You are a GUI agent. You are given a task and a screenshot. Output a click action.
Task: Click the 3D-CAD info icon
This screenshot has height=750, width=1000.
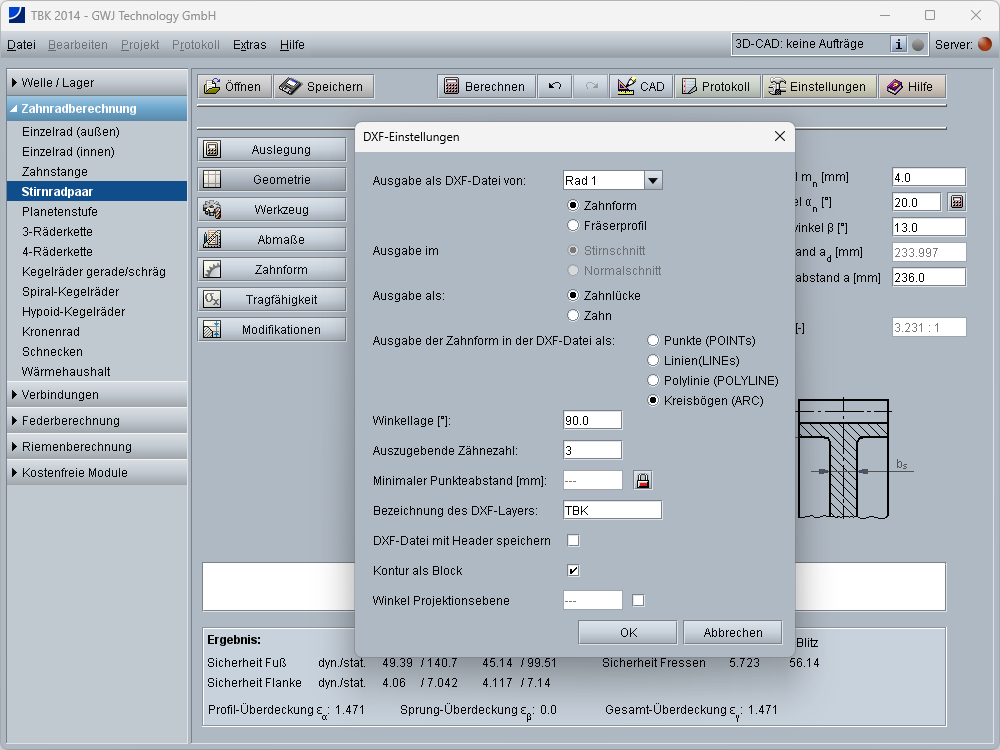point(898,44)
